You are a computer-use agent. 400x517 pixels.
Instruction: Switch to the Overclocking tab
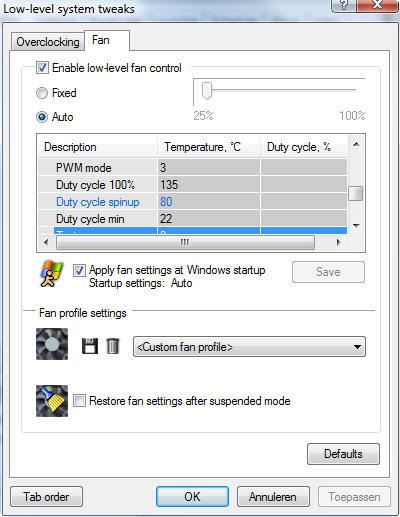47,42
